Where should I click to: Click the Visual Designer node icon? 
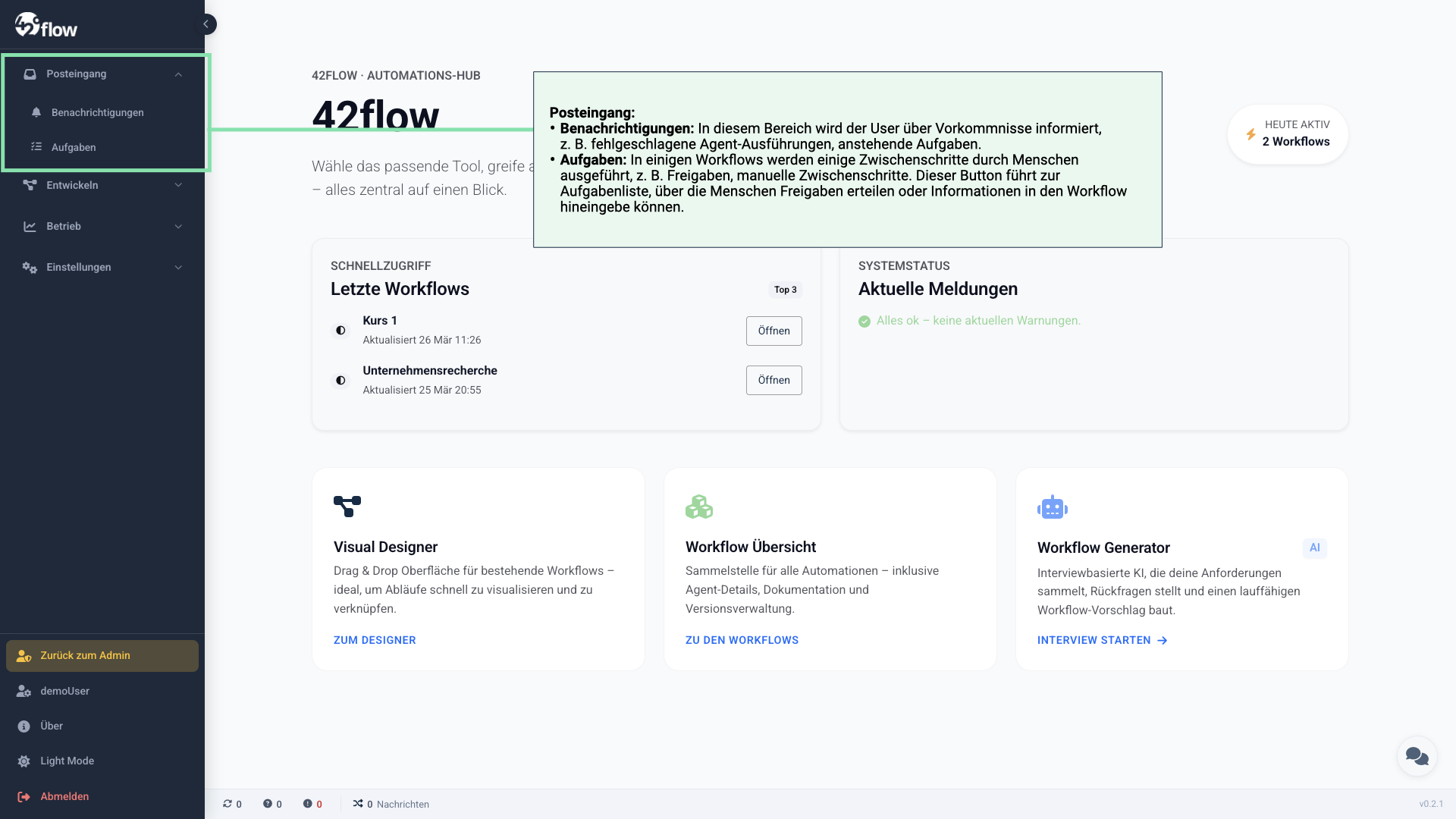pyautogui.click(x=347, y=507)
